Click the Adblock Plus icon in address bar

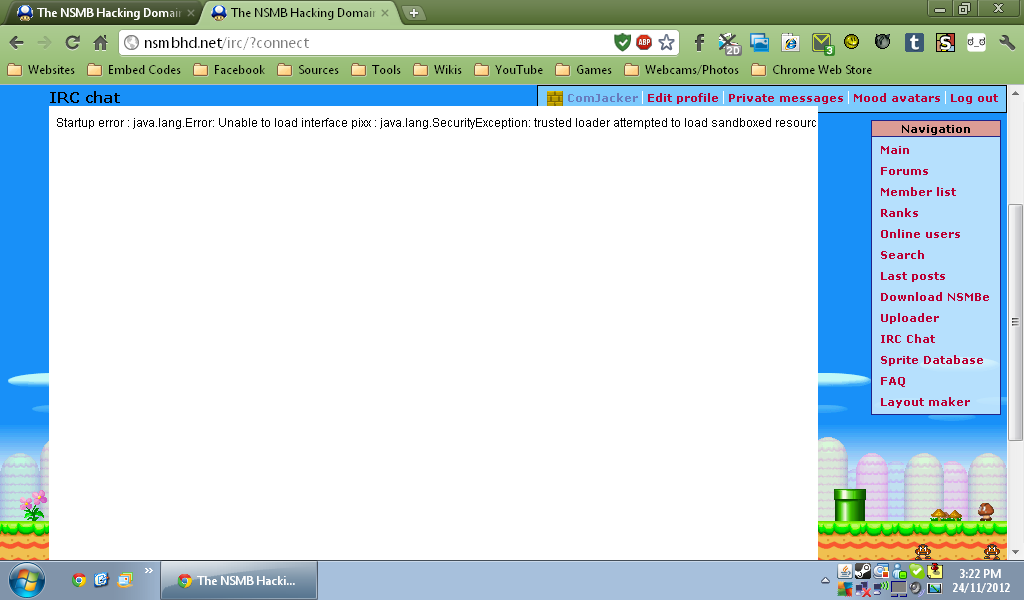644,42
